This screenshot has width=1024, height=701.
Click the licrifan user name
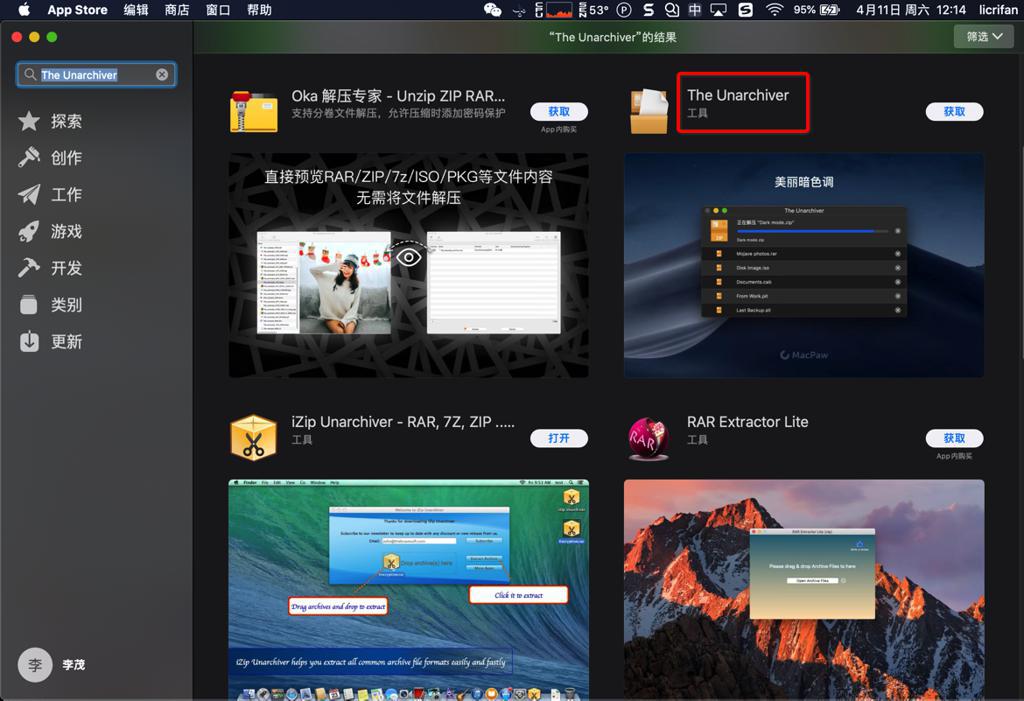[998, 10]
